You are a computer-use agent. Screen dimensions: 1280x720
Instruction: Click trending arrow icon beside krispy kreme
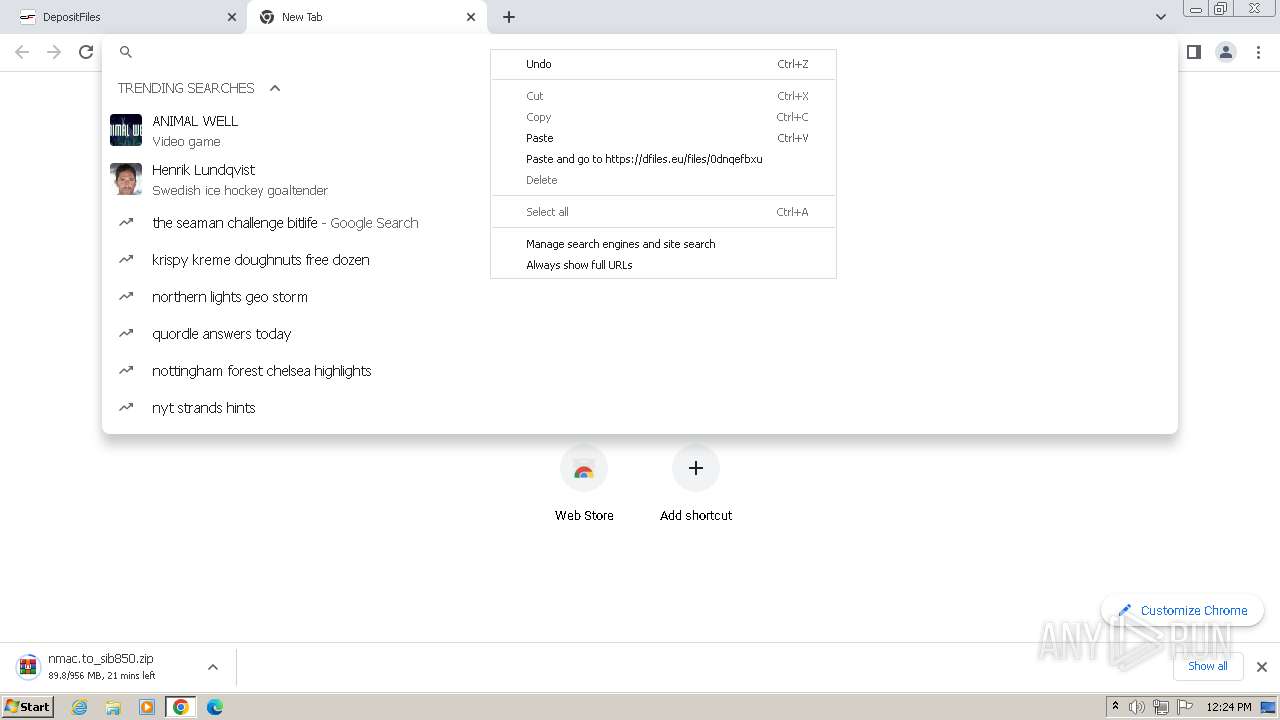(x=126, y=259)
